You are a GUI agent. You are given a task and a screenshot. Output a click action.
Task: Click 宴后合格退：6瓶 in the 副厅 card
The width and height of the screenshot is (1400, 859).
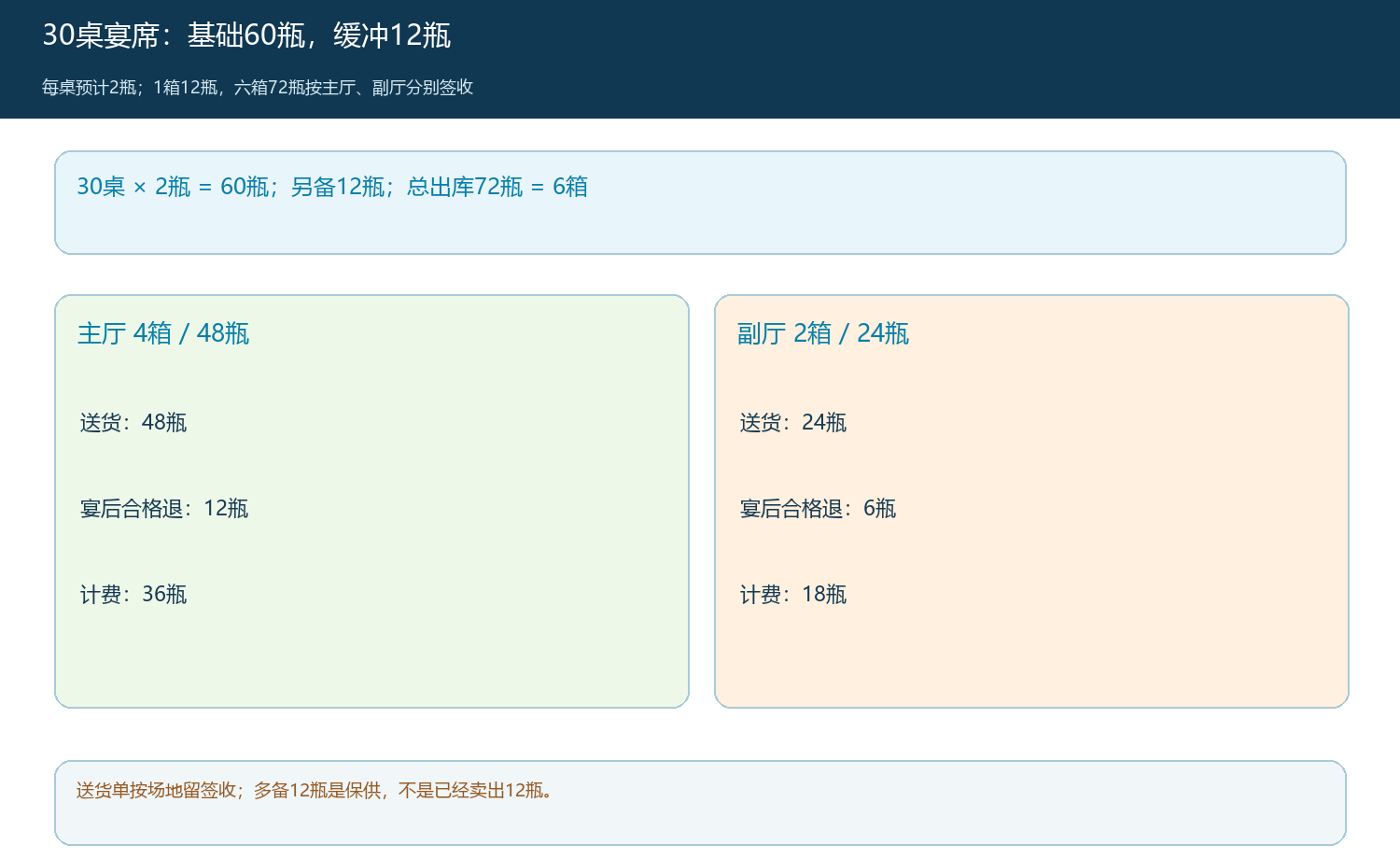coord(818,509)
